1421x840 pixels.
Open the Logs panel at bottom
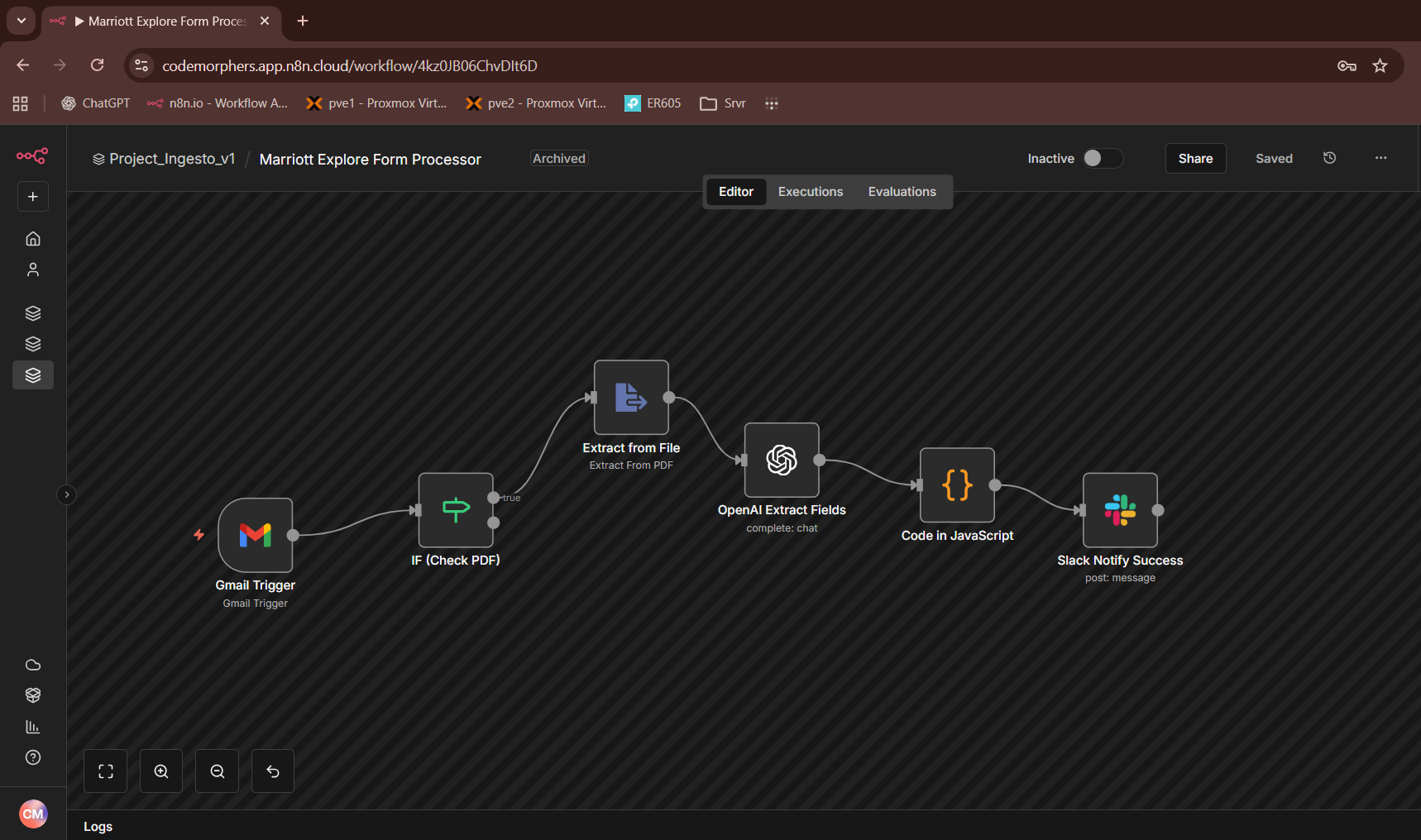[98, 827]
